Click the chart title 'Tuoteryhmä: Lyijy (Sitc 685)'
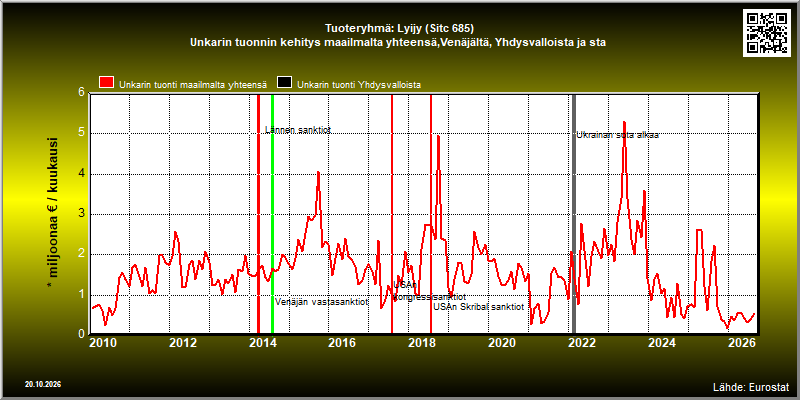The width and height of the screenshot is (800, 400). [400, 28]
